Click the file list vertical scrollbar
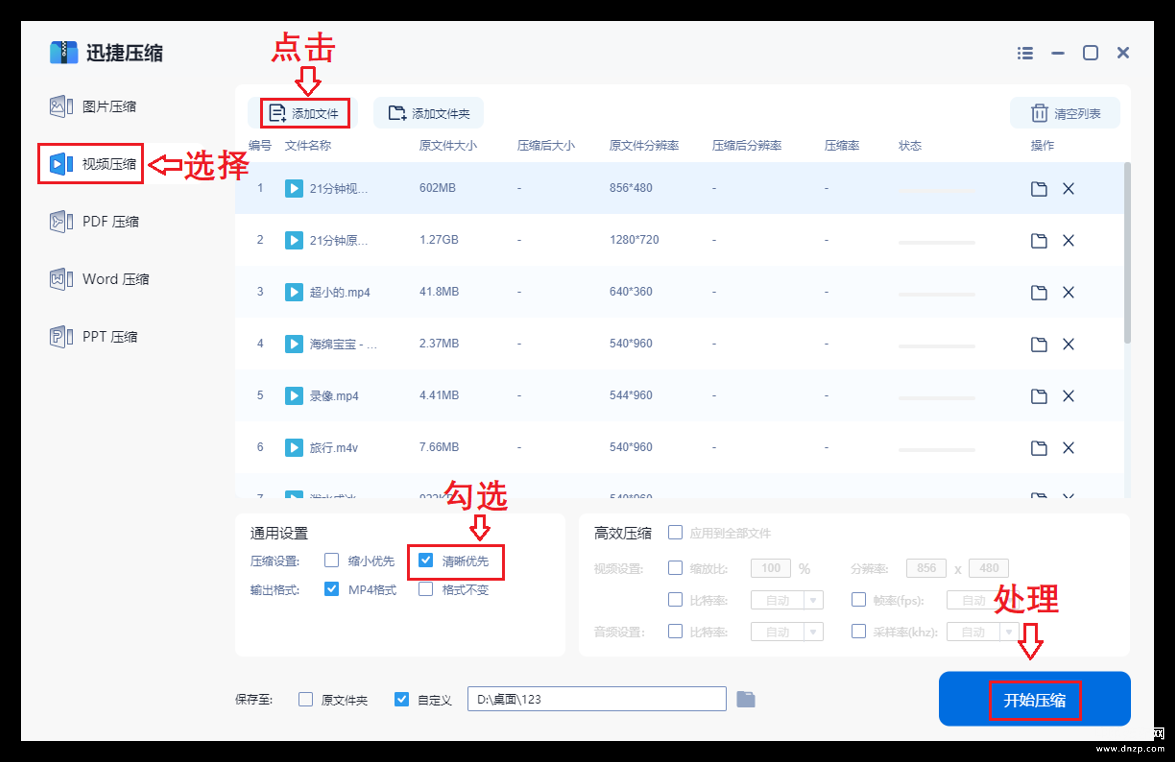Viewport: 1175px width, 762px height. pos(1127,253)
